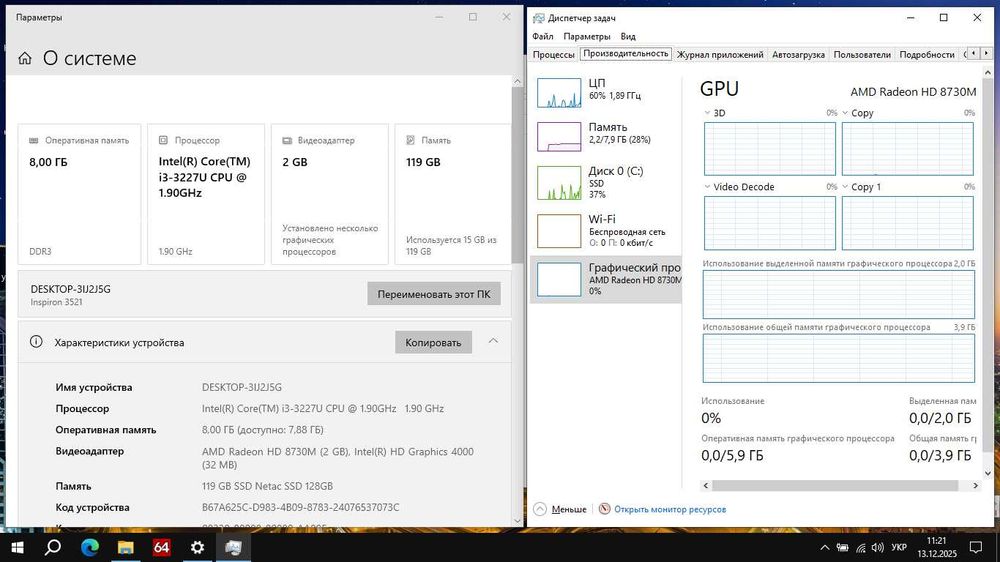Open the Video Decode graph dropdown
The width and height of the screenshot is (1000, 562).
(707, 187)
